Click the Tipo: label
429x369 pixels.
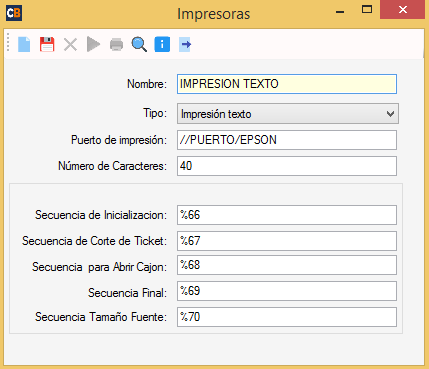click(x=155, y=113)
